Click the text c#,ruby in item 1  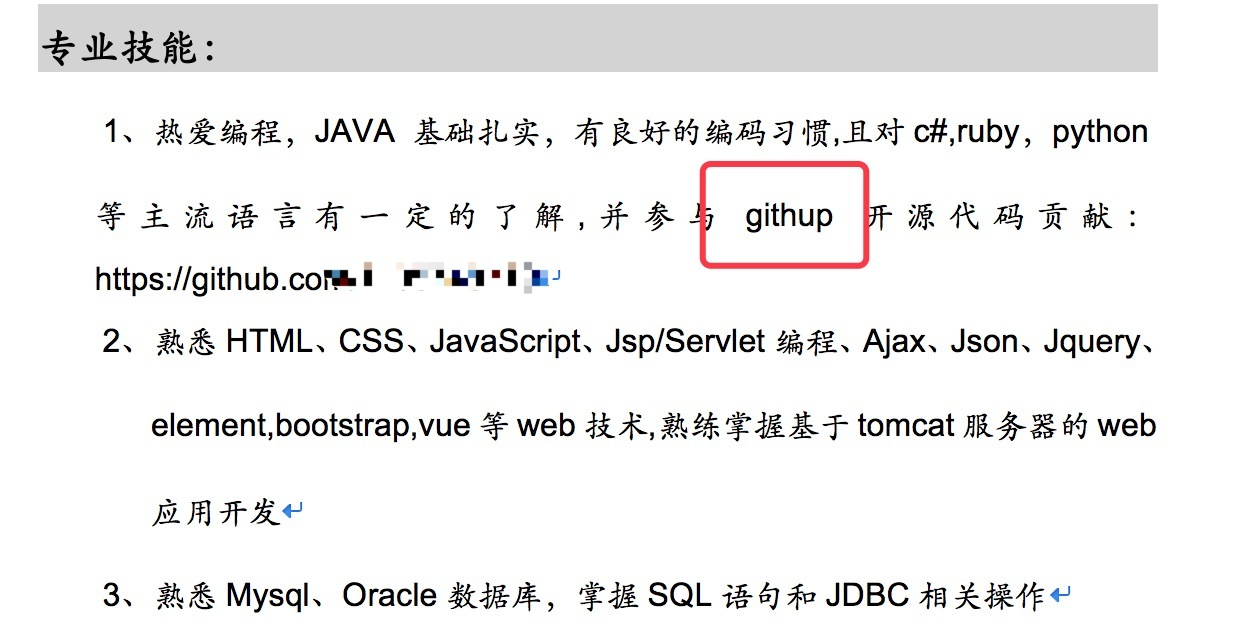point(966,132)
